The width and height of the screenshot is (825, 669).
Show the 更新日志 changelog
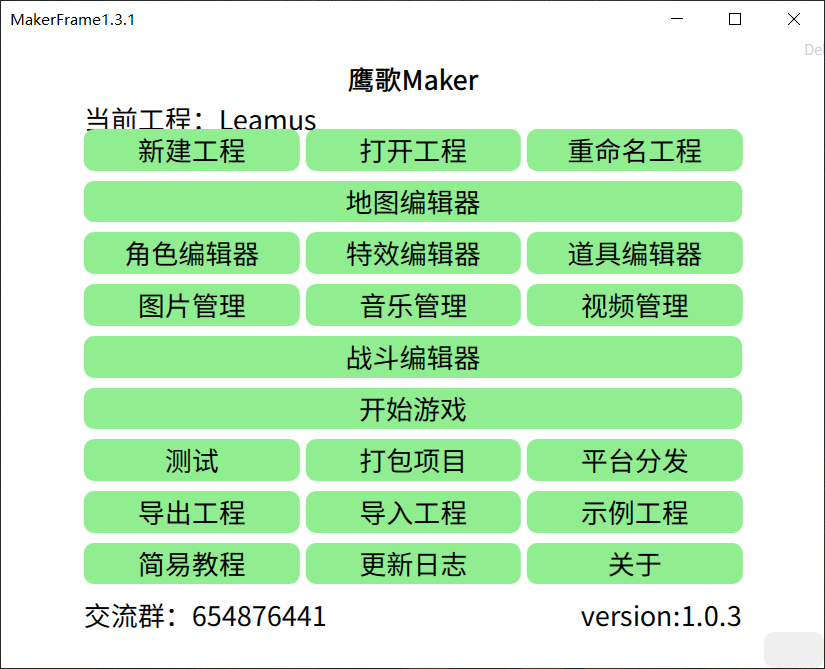coord(413,564)
